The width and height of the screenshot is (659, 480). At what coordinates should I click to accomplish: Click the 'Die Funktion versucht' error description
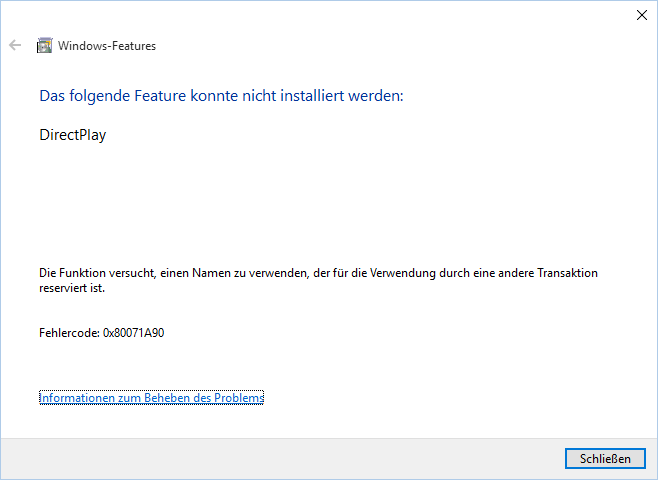318,280
